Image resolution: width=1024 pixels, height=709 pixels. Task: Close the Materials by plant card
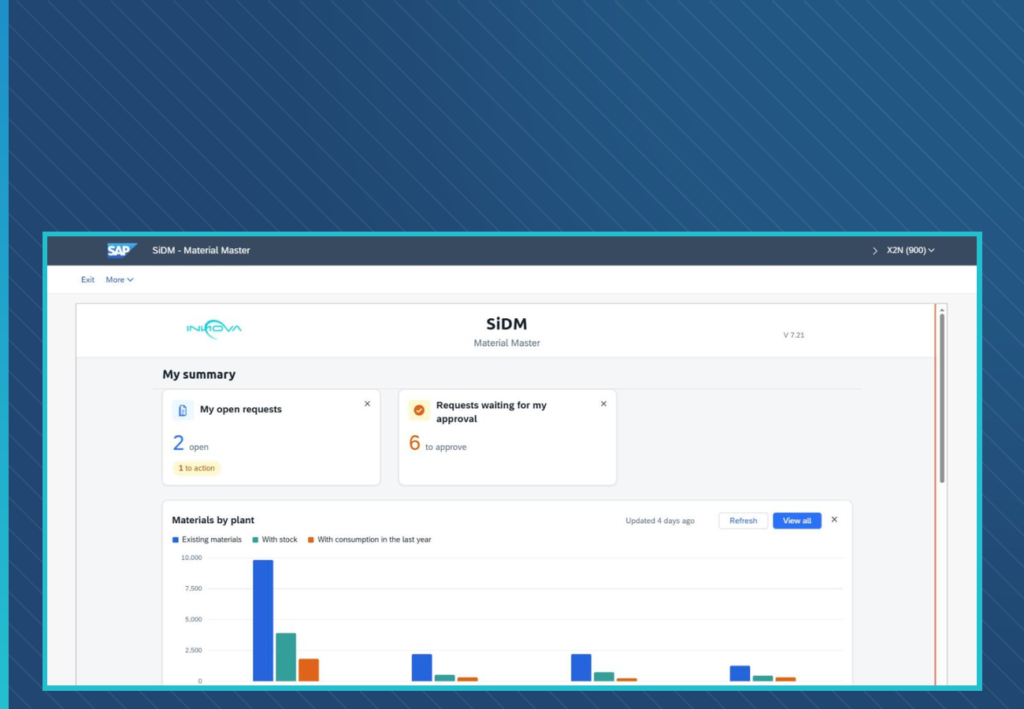834,520
